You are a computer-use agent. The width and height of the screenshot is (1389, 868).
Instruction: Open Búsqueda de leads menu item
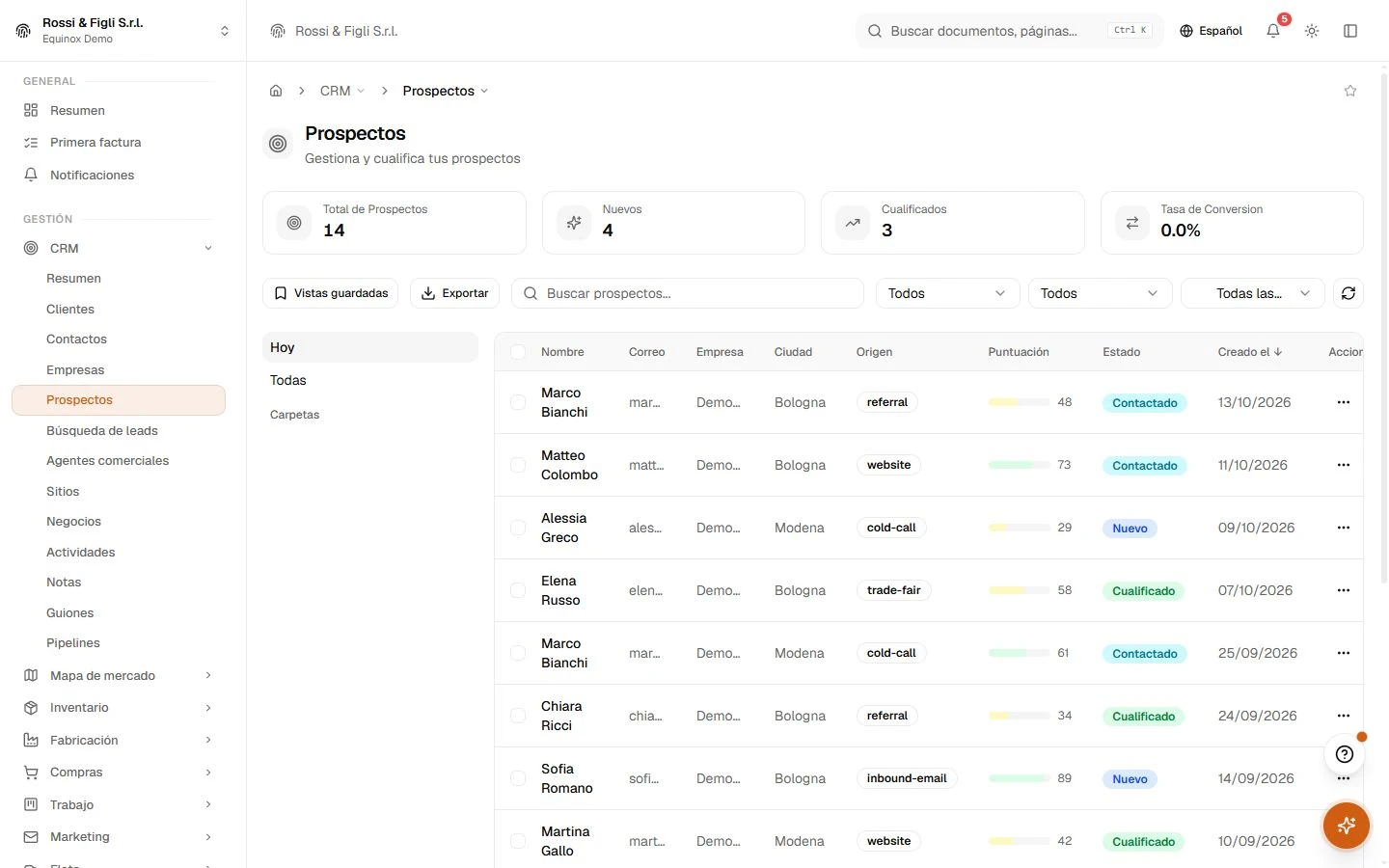pos(102,431)
